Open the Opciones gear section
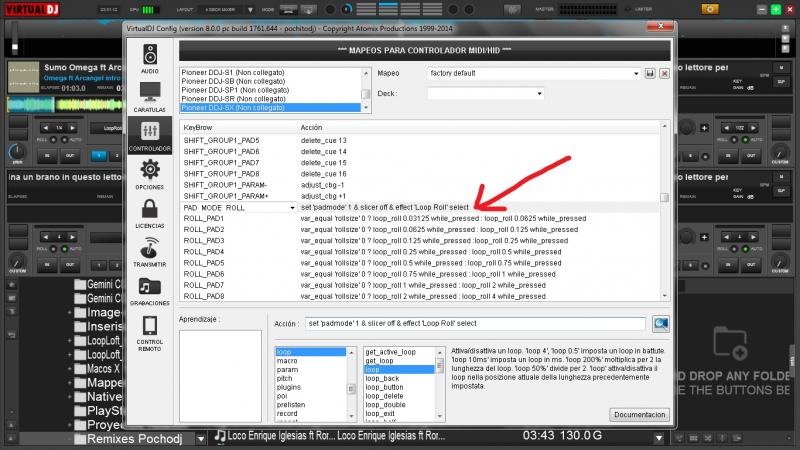Screen dimensions: 800x450 tap(149, 175)
